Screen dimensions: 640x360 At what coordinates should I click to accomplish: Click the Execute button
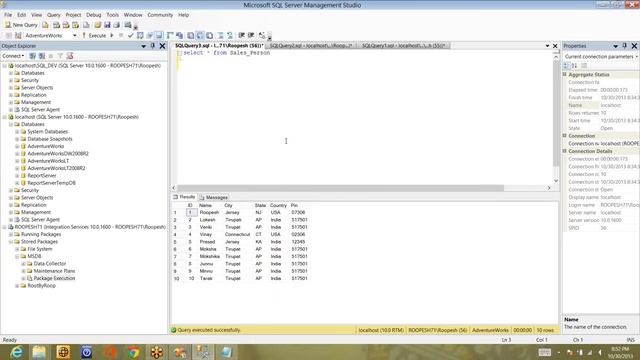[94, 36]
